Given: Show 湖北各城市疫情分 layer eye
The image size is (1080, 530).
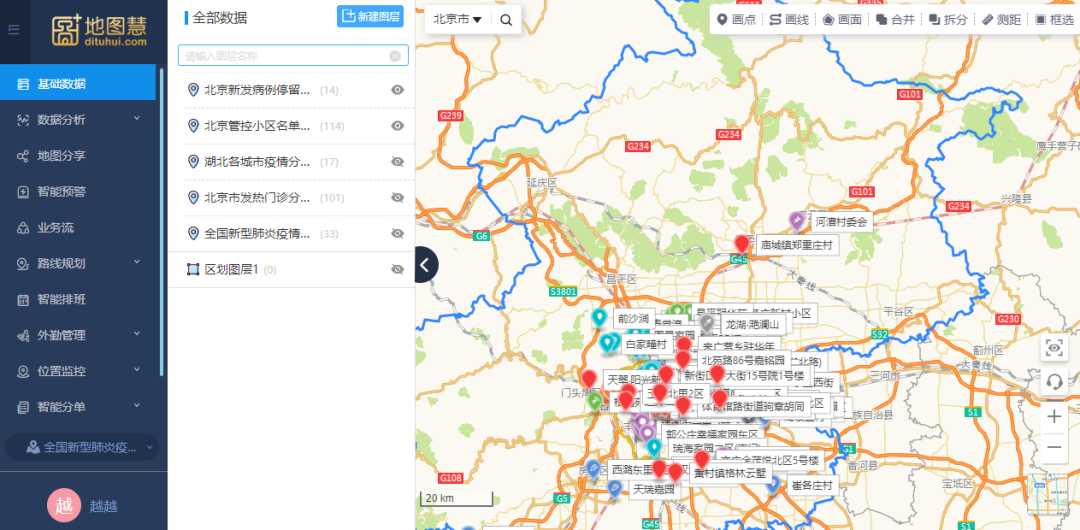Looking at the screenshot, I should pos(397,162).
